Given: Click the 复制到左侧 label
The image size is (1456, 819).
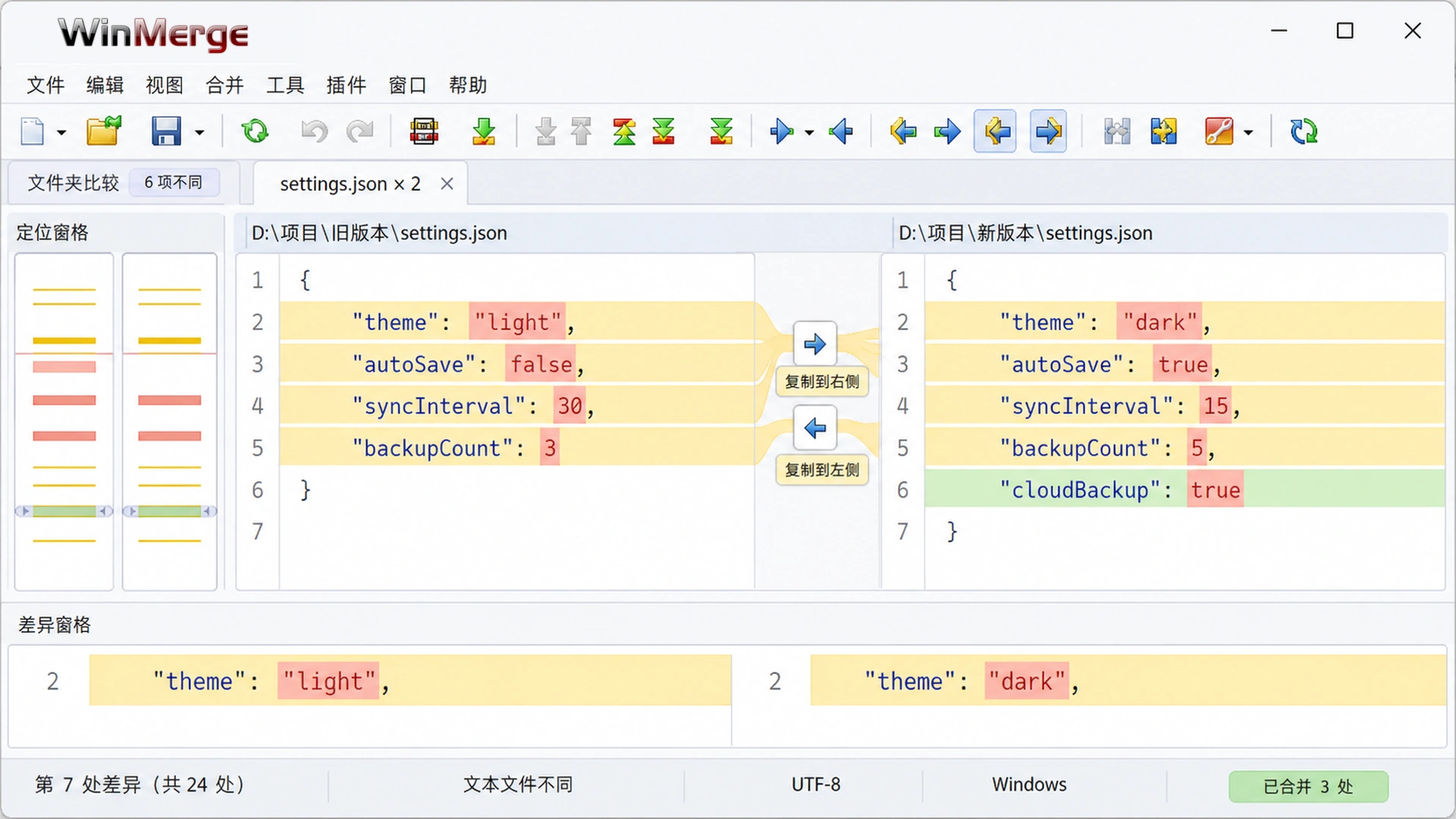Looking at the screenshot, I should tap(822, 470).
